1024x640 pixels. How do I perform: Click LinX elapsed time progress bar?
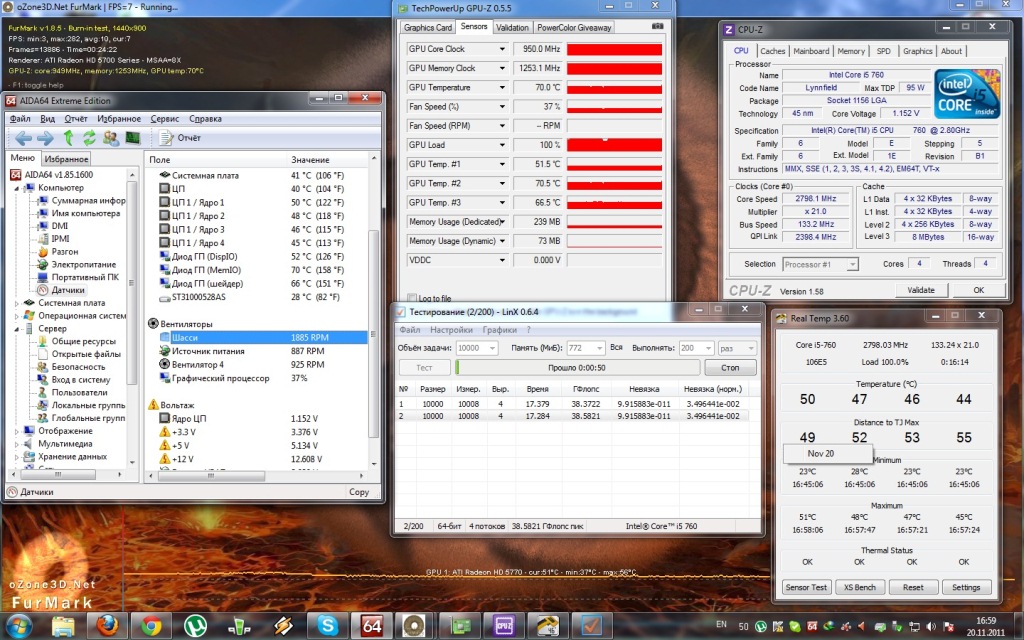tap(577, 368)
